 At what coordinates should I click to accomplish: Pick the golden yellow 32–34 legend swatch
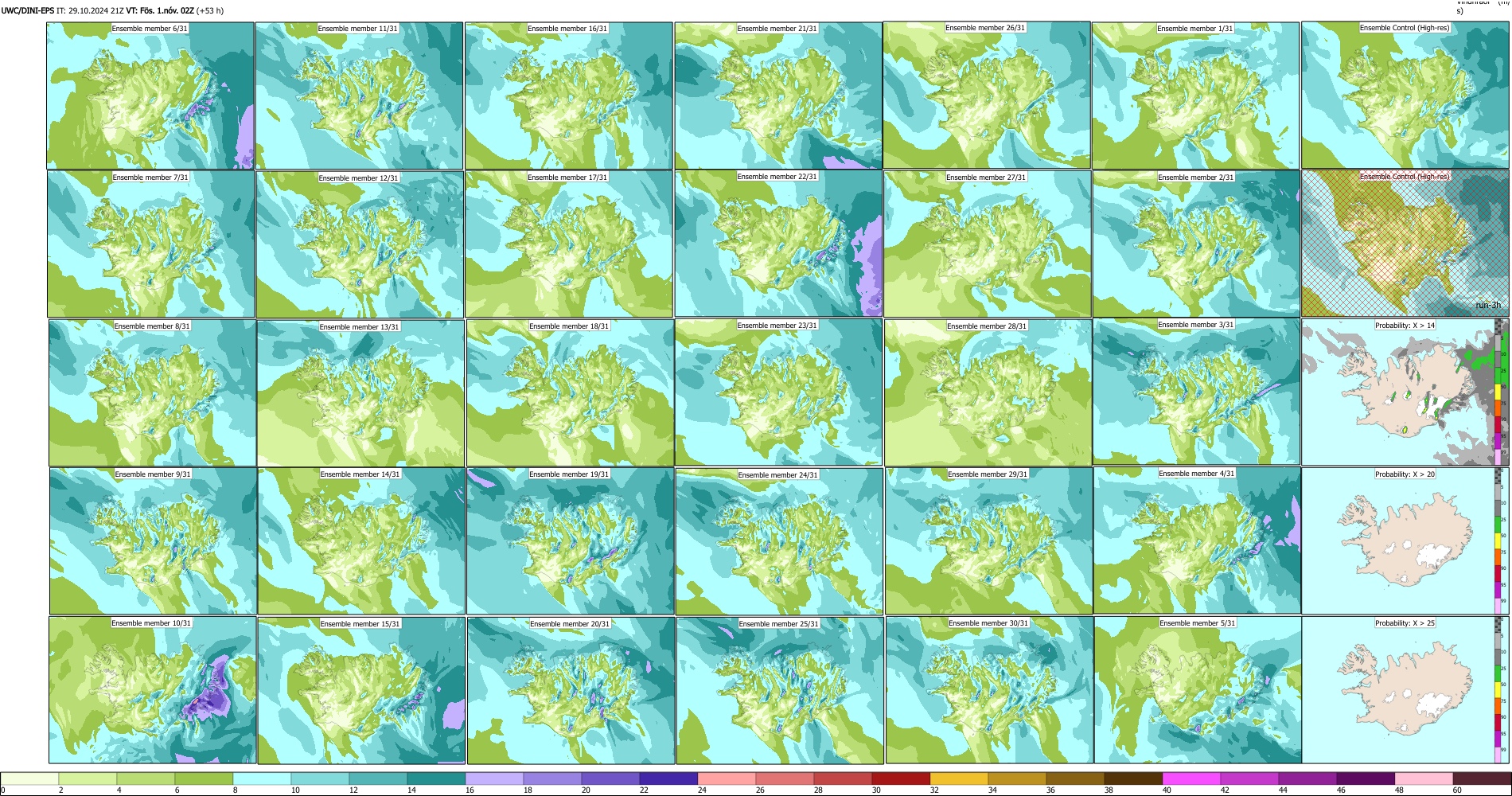[959, 778]
